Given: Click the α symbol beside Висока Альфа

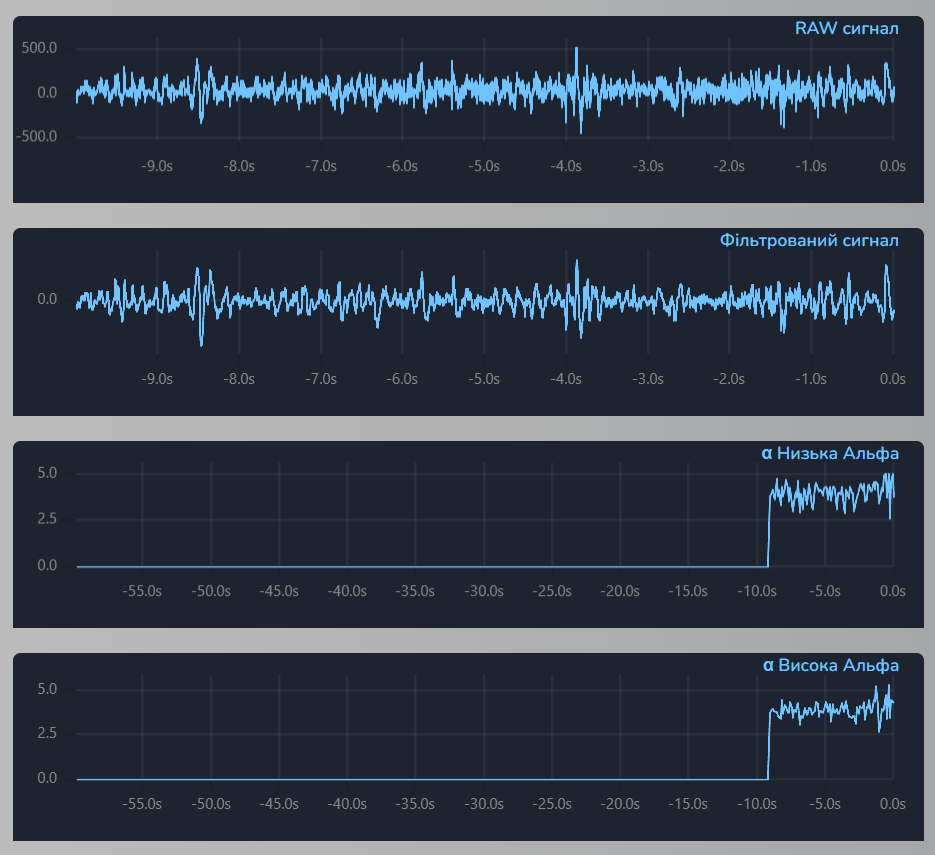Looking at the screenshot, I should pyautogui.click(x=768, y=666).
